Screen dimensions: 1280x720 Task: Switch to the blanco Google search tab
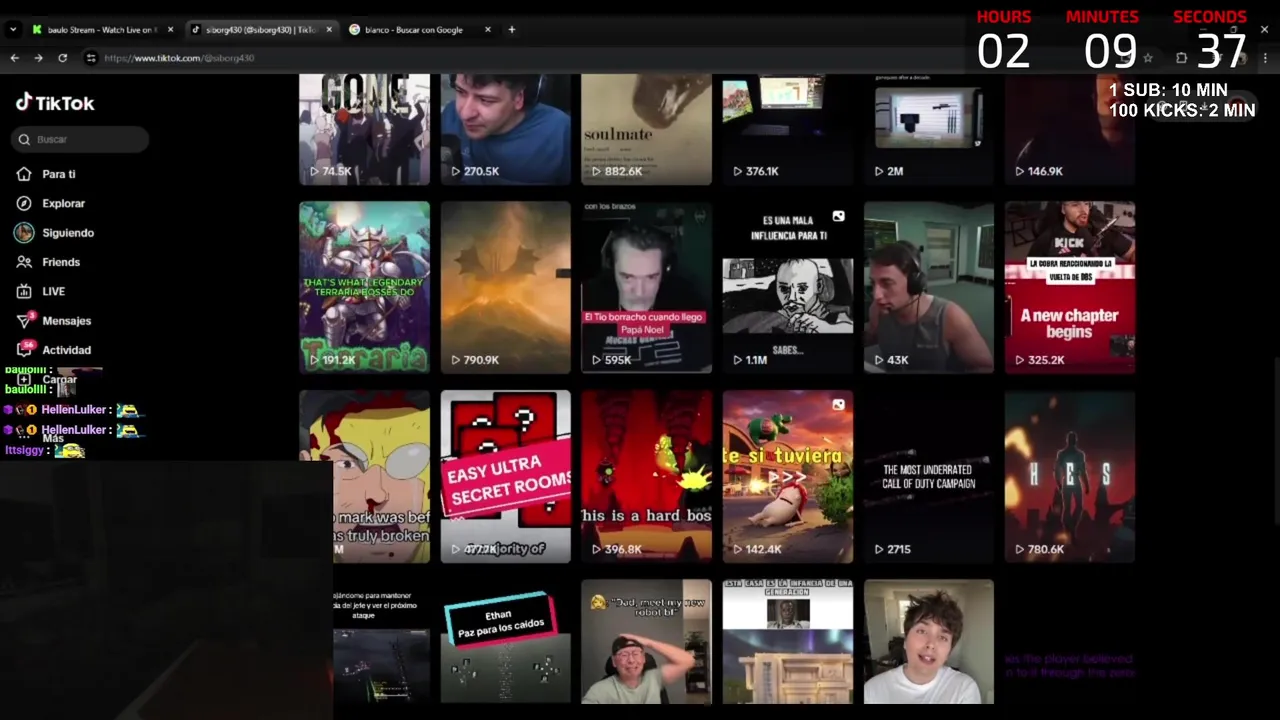click(x=420, y=30)
